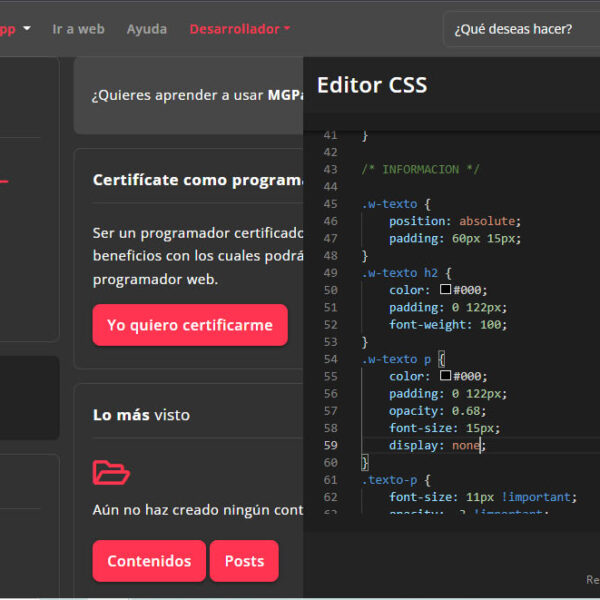Click the '.w-texto h2 {' selector line
Viewport: 600px width, 600px height.
click(x=406, y=273)
